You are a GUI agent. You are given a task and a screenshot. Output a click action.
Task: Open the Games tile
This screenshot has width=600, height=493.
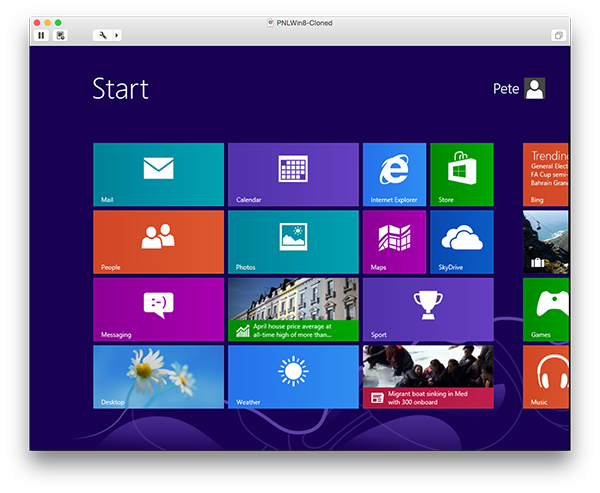[x=546, y=309]
